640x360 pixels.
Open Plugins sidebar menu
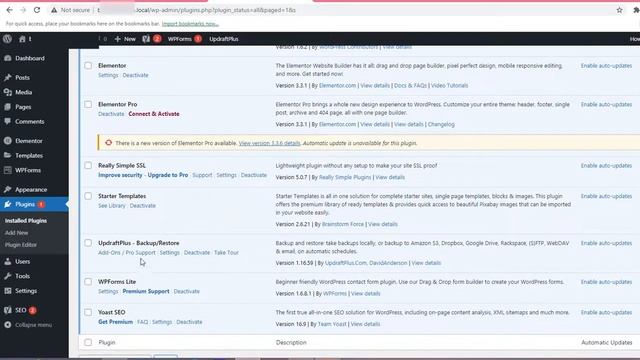25,204
